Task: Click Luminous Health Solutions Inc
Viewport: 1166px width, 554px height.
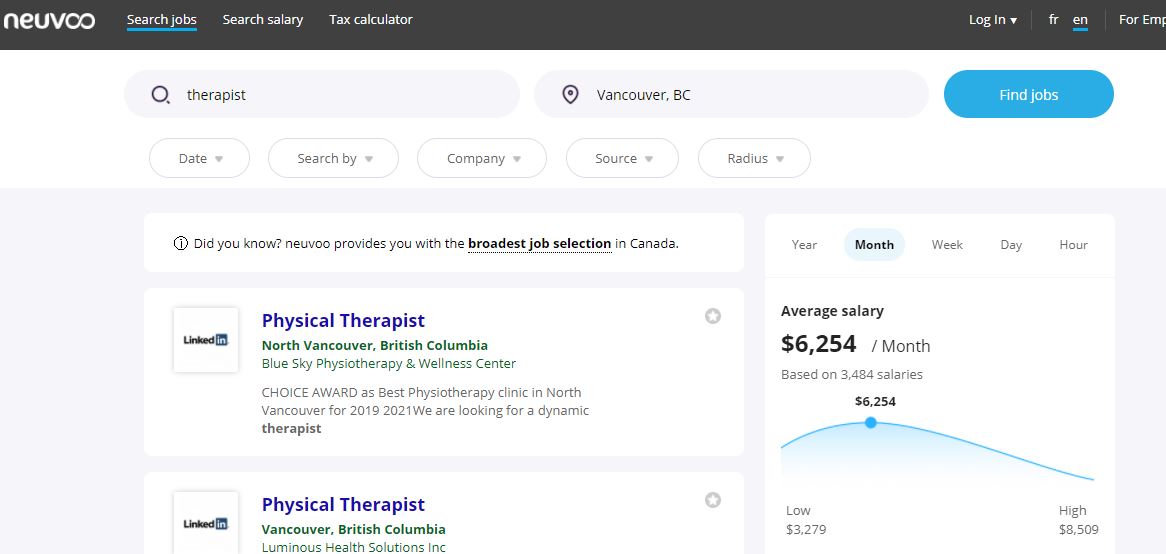Action: pos(354,547)
